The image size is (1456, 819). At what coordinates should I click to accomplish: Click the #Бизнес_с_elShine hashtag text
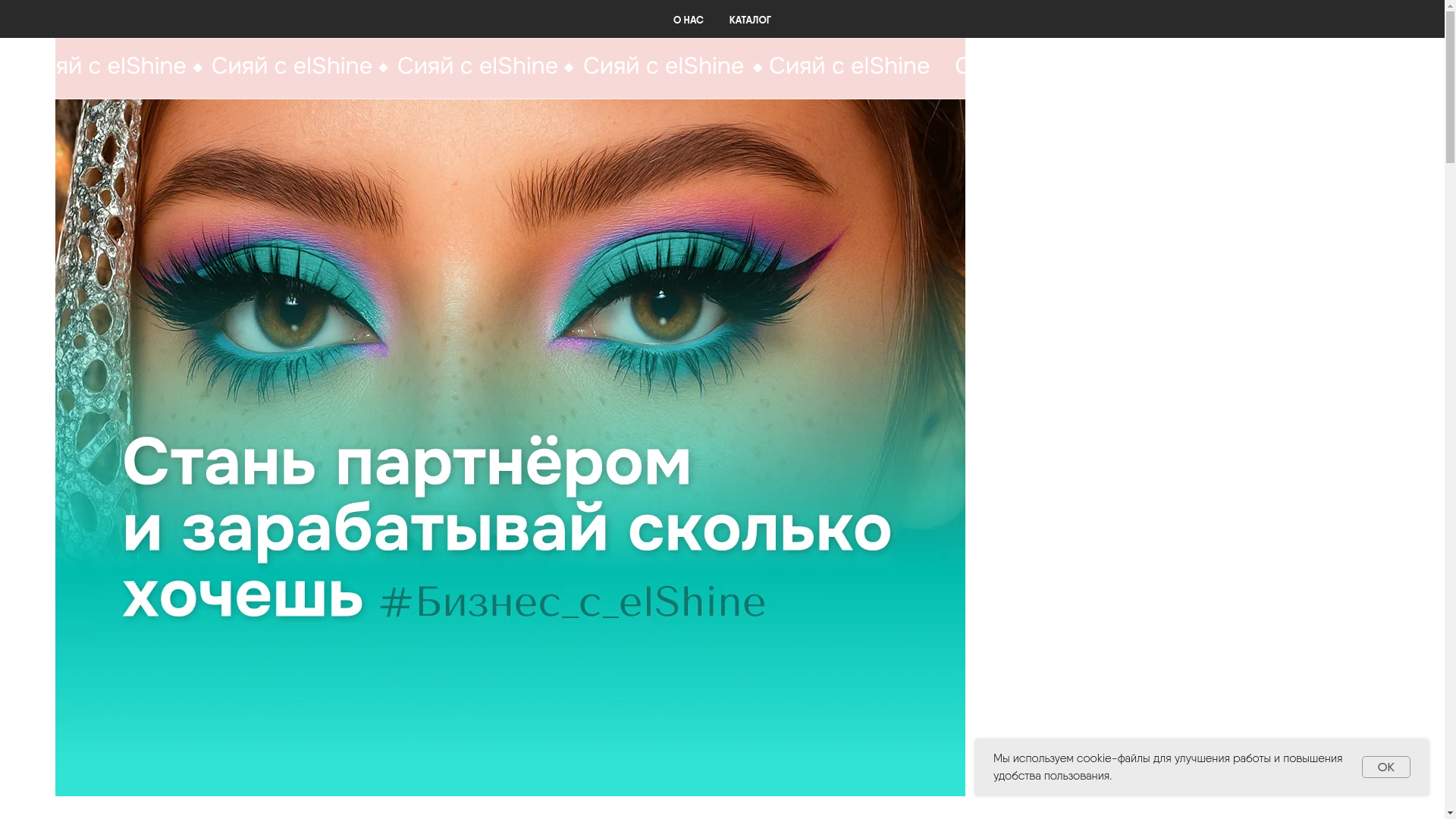573,601
